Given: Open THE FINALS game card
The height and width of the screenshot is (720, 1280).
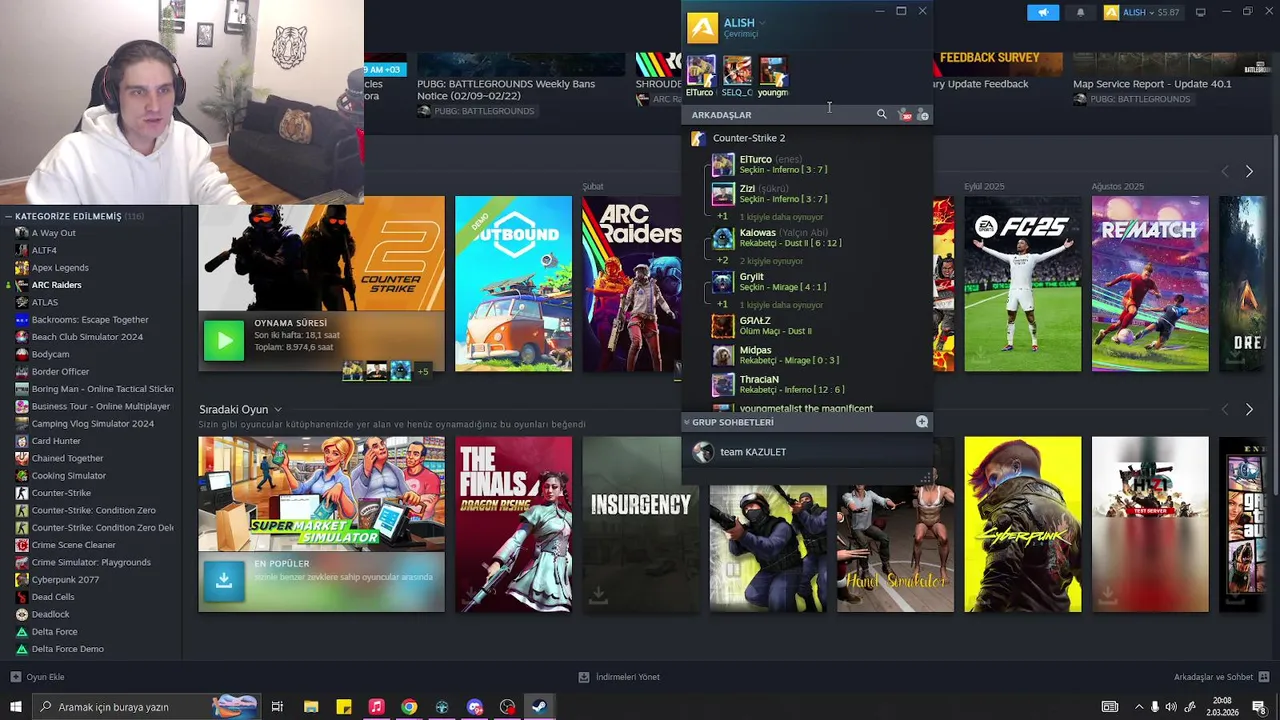Looking at the screenshot, I should point(513,524).
